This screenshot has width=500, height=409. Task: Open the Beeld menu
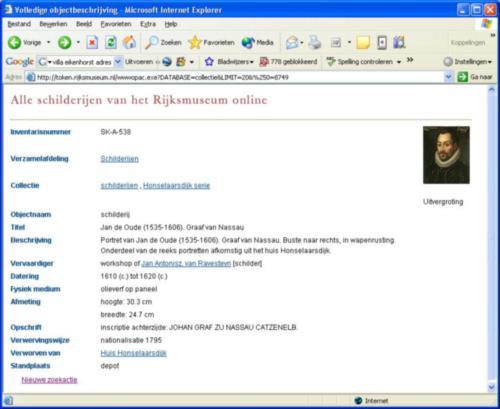pyautogui.click(x=84, y=24)
